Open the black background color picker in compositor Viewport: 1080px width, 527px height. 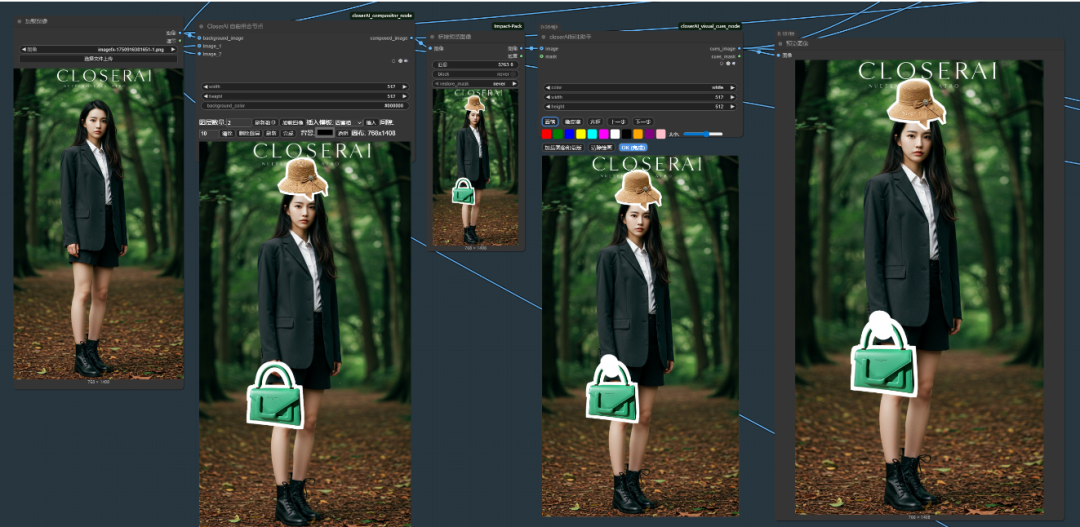coord(325,132)
